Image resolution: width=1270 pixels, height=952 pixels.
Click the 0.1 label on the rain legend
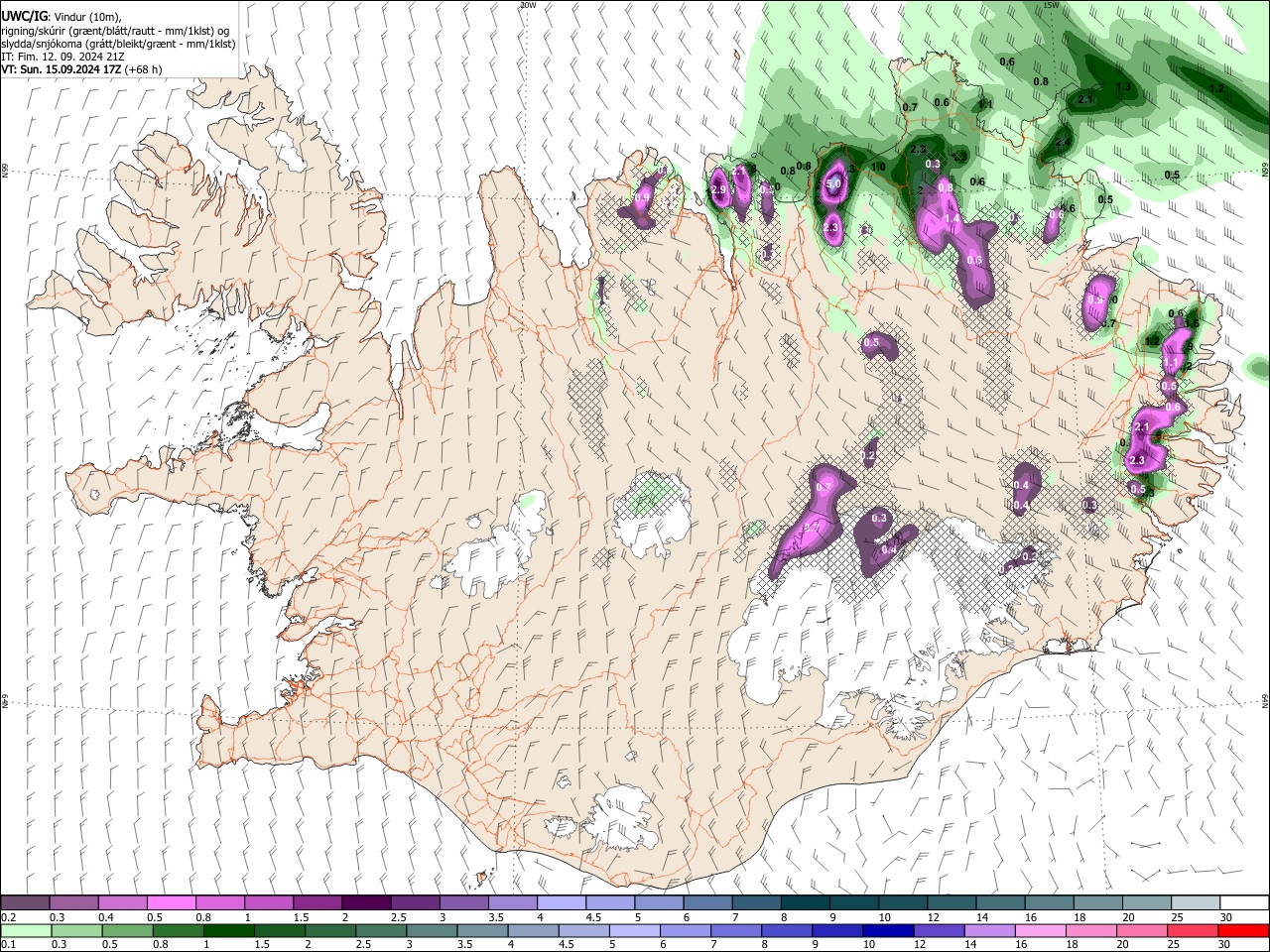click(8, 945)
